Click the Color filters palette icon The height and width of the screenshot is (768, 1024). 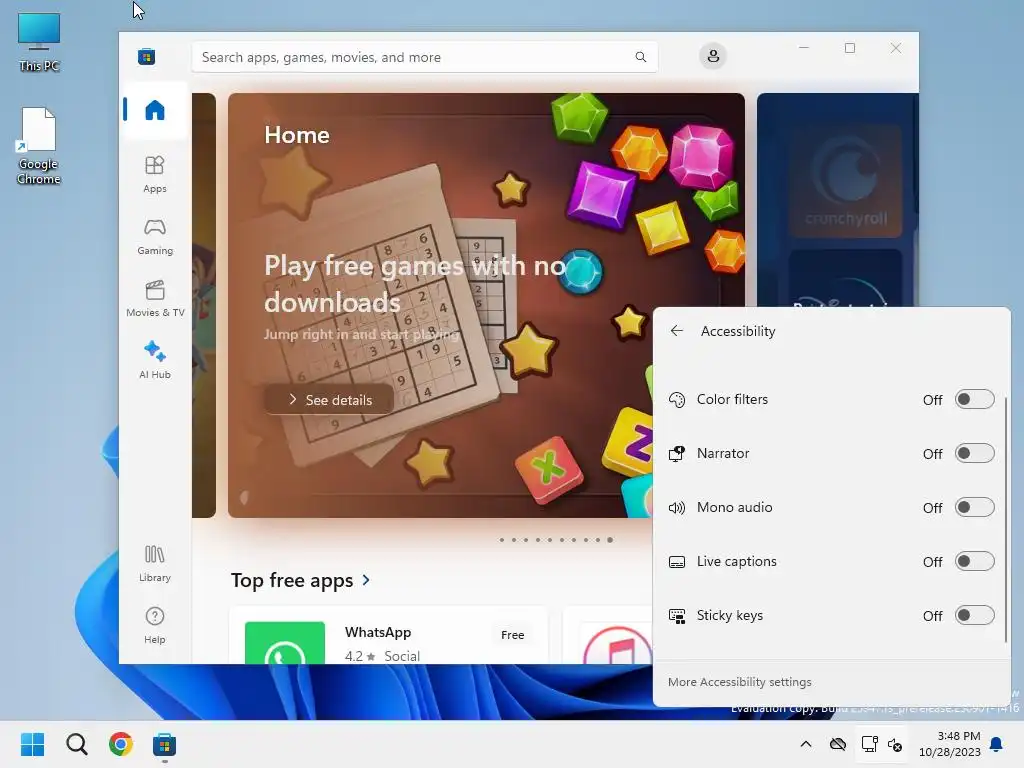click(677, 400)
